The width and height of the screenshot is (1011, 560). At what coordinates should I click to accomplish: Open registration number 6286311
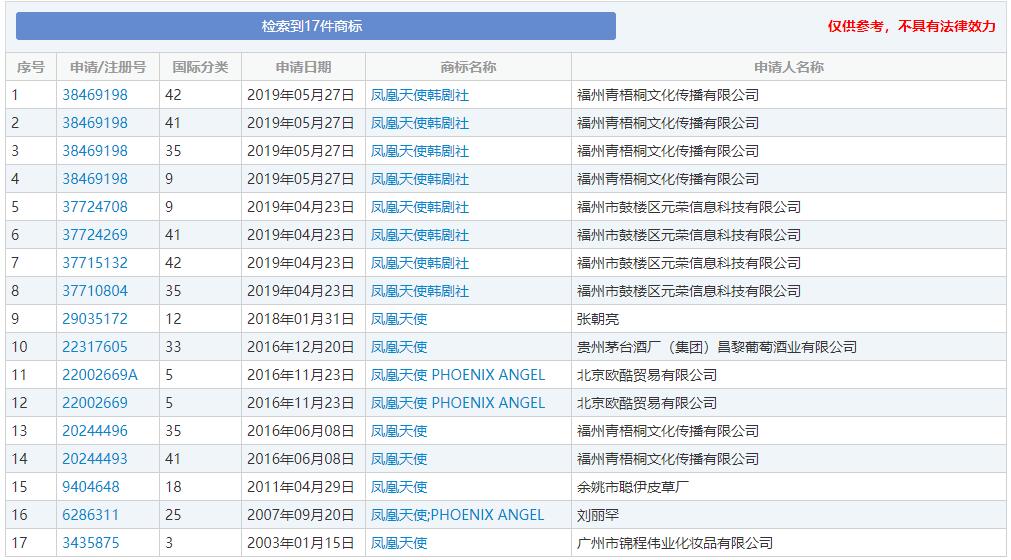[91, 515]
